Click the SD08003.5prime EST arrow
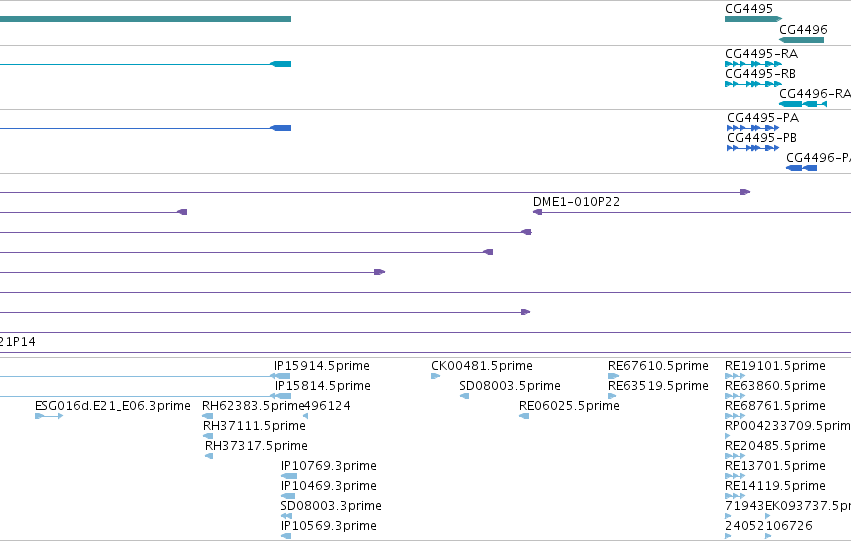The image size is (851, 541). [x=464, y=396]
